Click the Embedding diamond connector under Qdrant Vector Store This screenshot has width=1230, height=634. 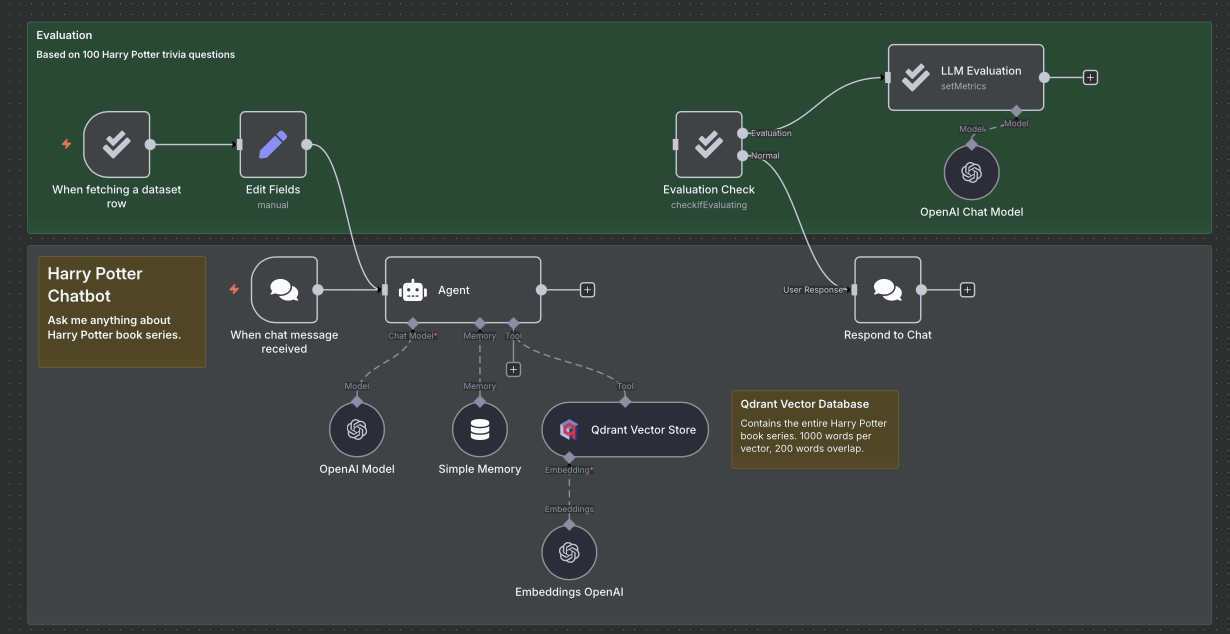click(x=569, y=457)
